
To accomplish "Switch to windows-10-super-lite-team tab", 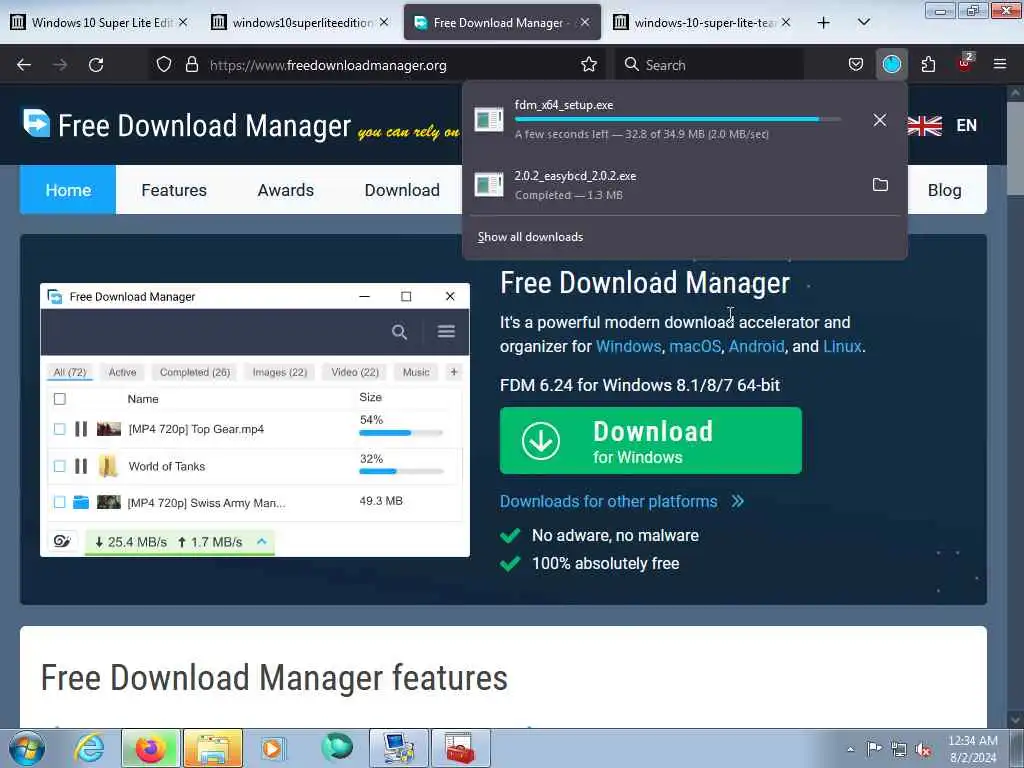I will [x=703, y=23].
